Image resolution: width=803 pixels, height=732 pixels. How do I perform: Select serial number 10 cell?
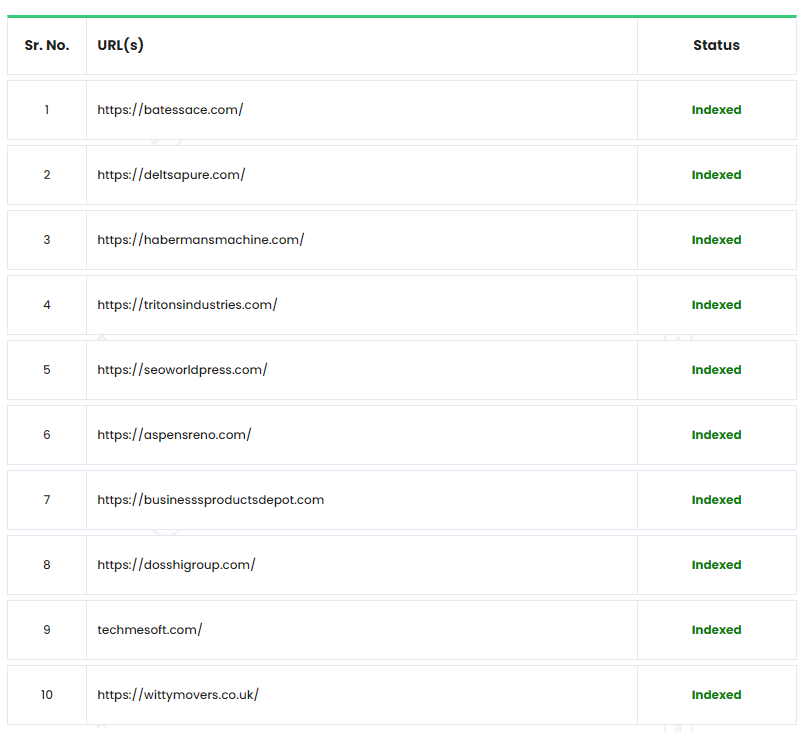click(47, 695)
